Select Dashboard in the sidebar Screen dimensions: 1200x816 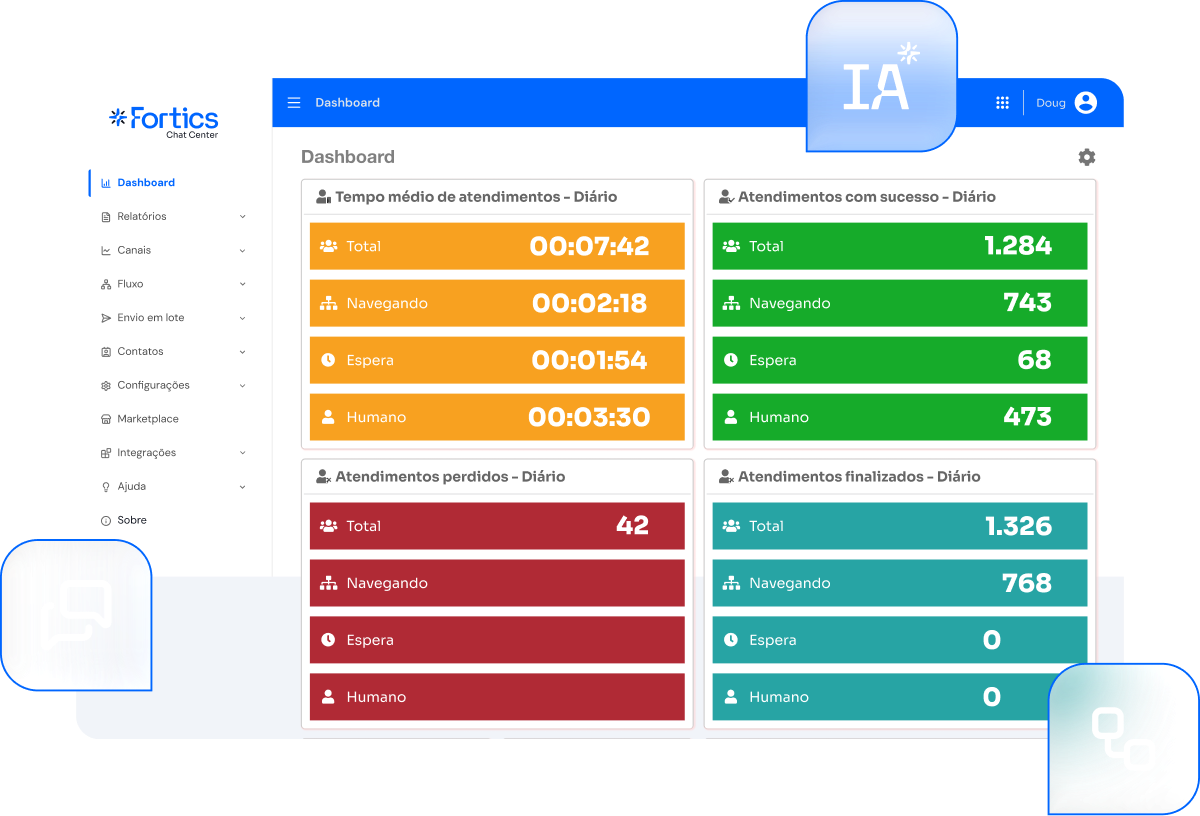[146, 183]
